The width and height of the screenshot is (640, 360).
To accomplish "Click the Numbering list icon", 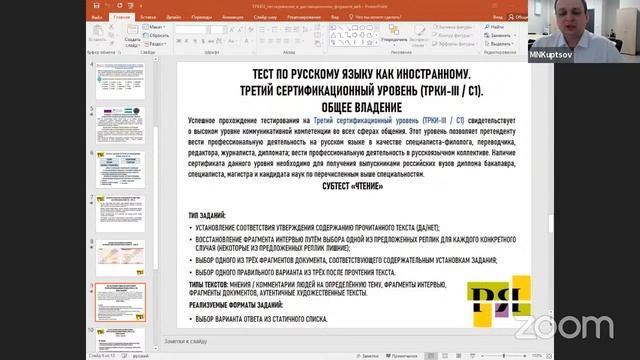I will [x=275, y=30].
